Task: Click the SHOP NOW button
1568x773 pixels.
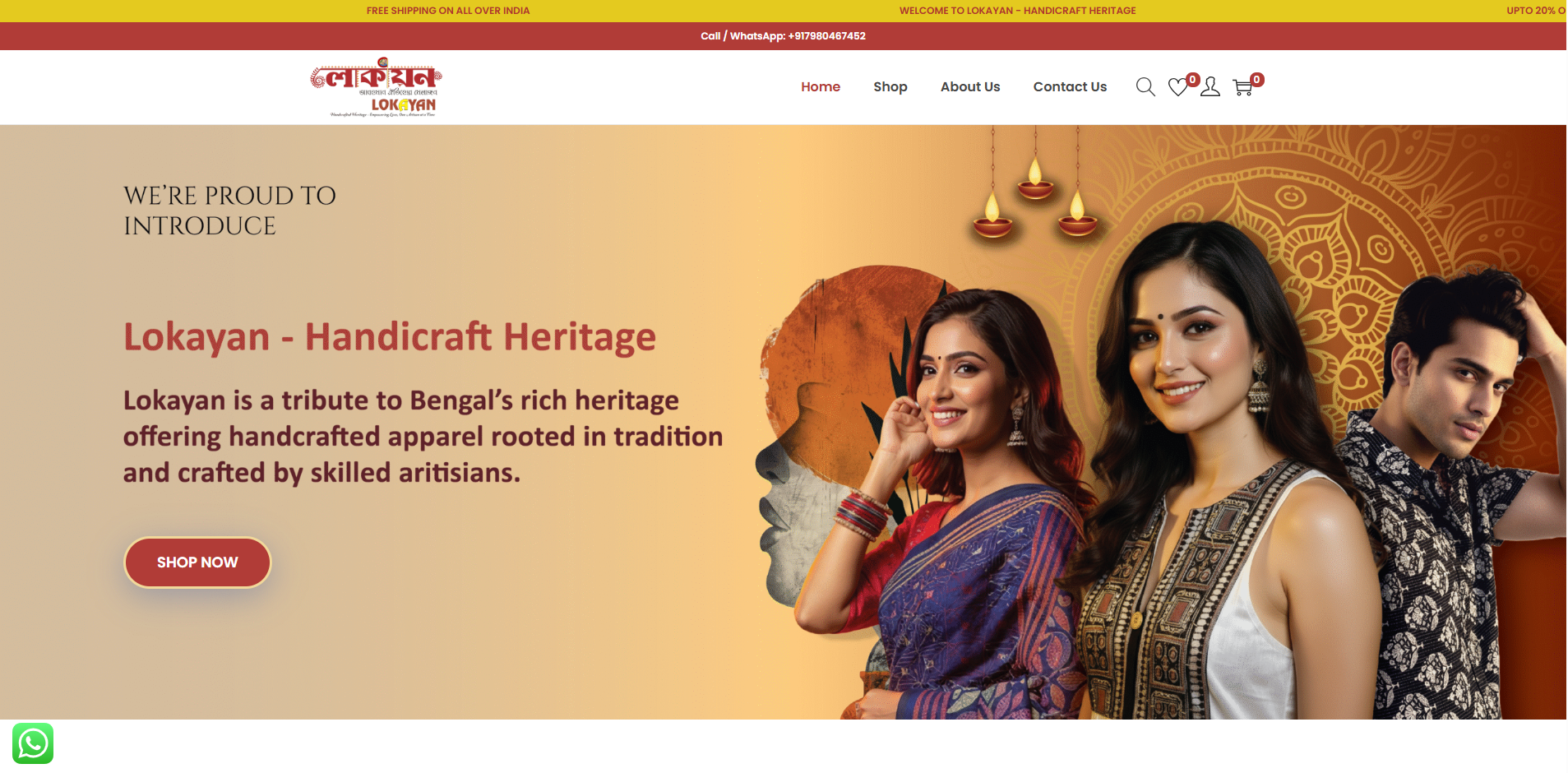Action: pos(197,562)
